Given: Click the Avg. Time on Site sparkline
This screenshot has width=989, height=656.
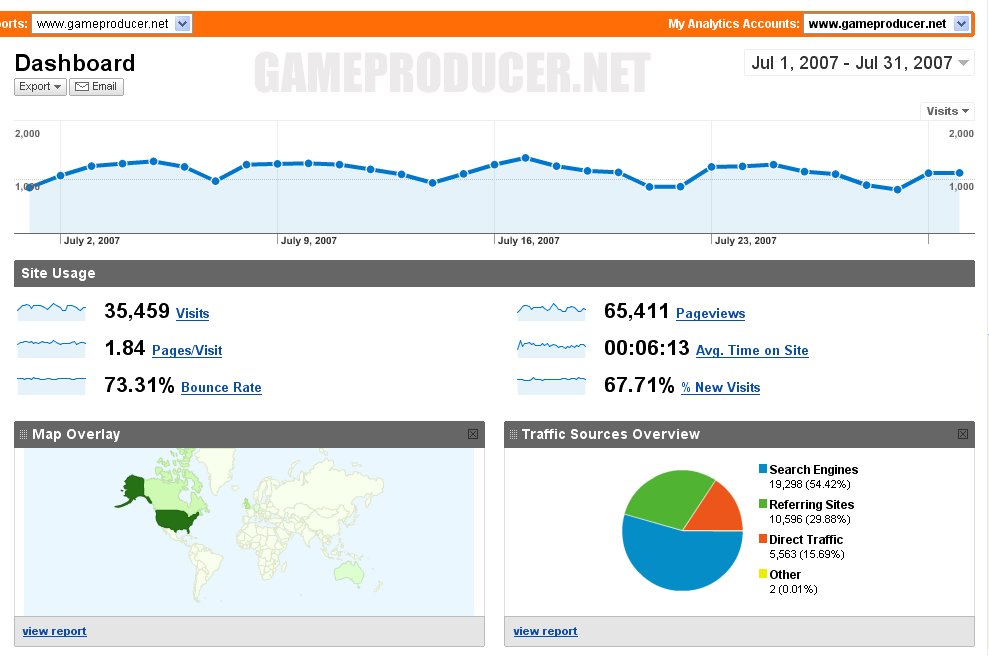Looking at the screenshot, I should click(551, 348).
